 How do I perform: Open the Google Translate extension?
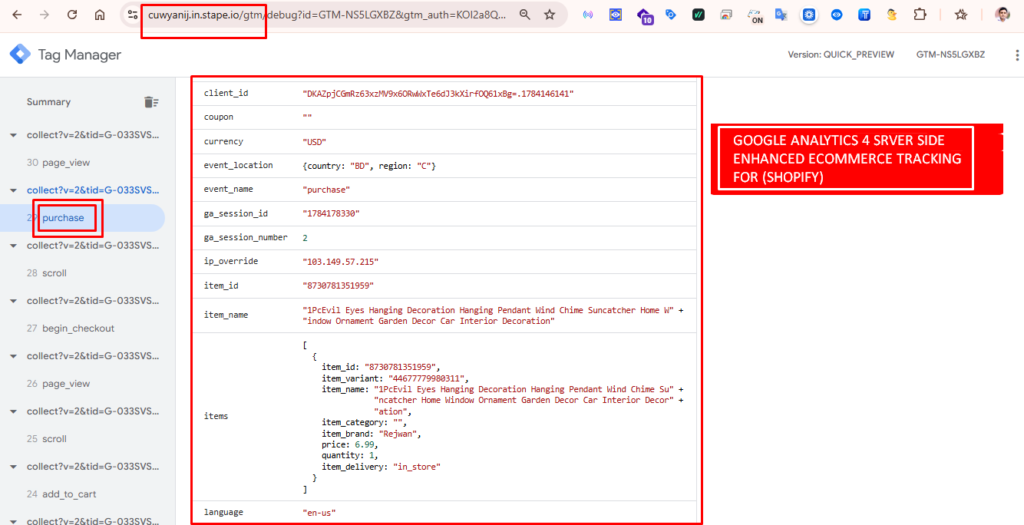click(781, 14)
